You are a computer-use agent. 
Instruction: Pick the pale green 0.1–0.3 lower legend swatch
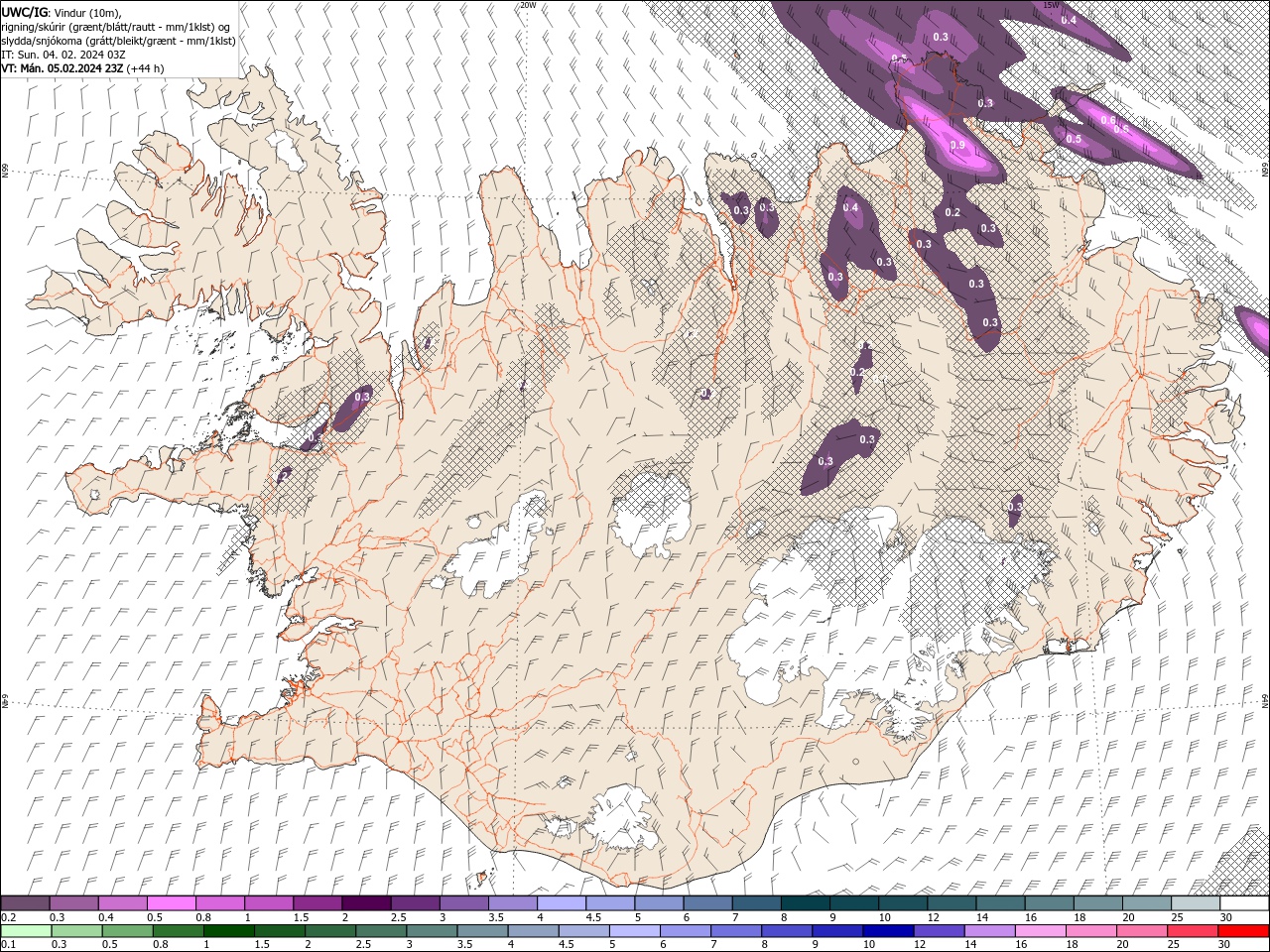25,930
